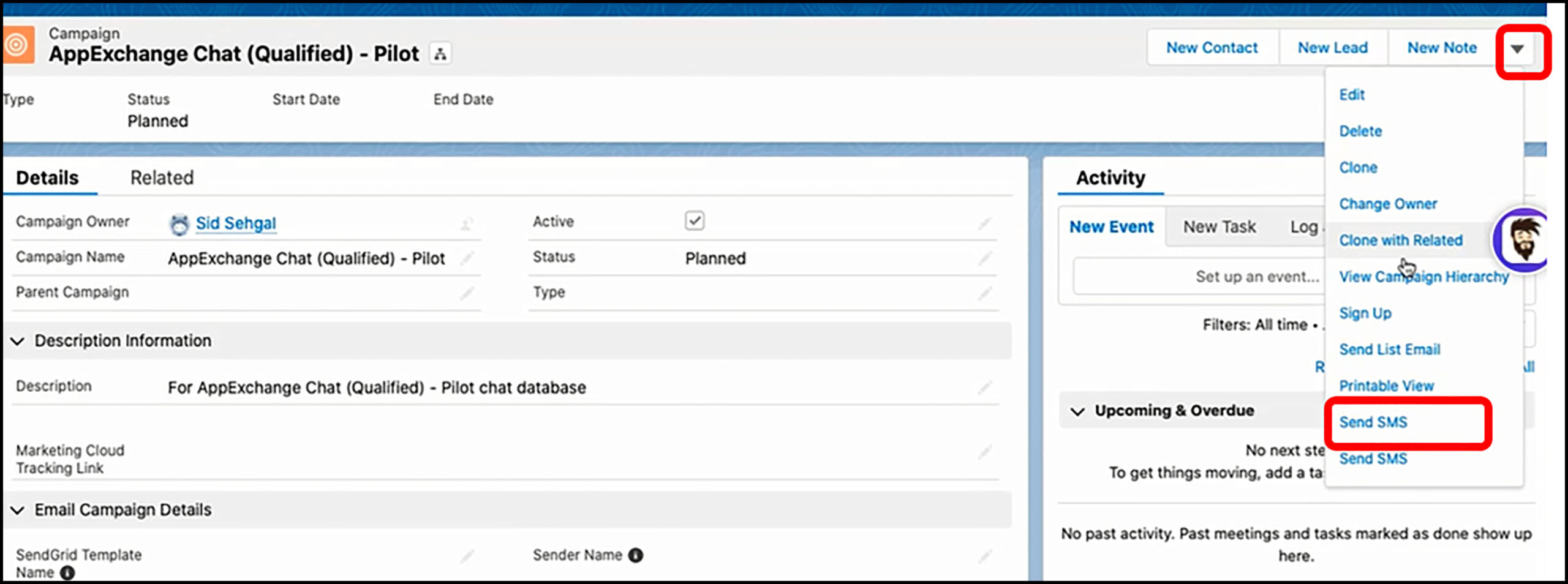Open Printable View from the actions menu
Image resolution: width=1568 pixels, height=584 pixels.
1387,386
